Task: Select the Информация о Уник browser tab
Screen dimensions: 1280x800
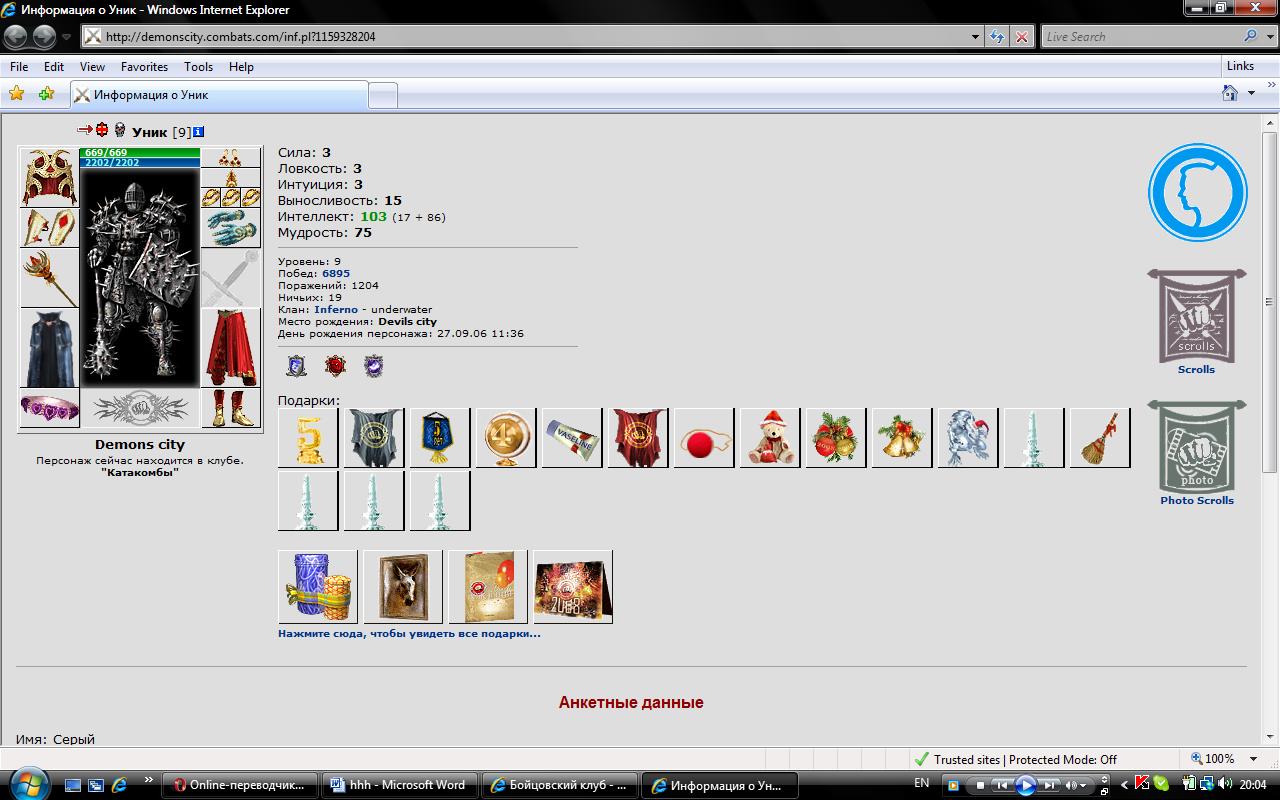Action: pos(219,95)
